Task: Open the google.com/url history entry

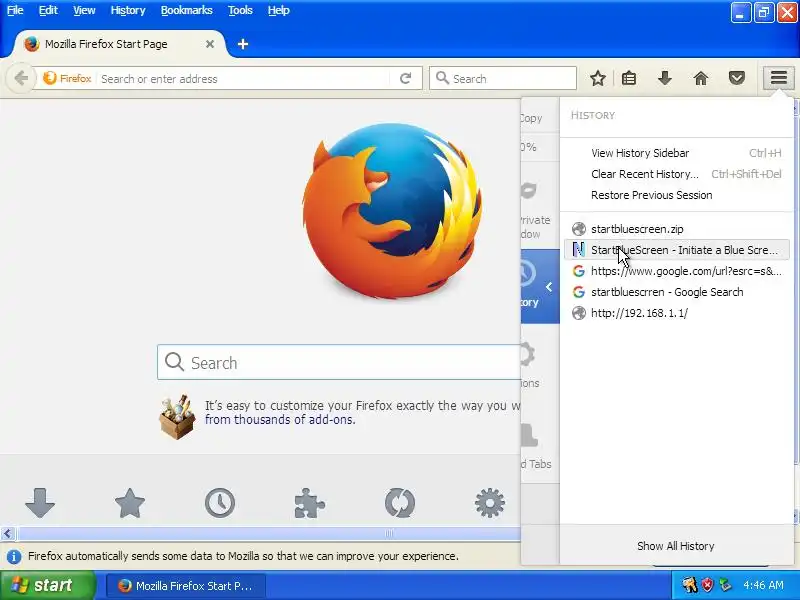Action: point(677,271)
